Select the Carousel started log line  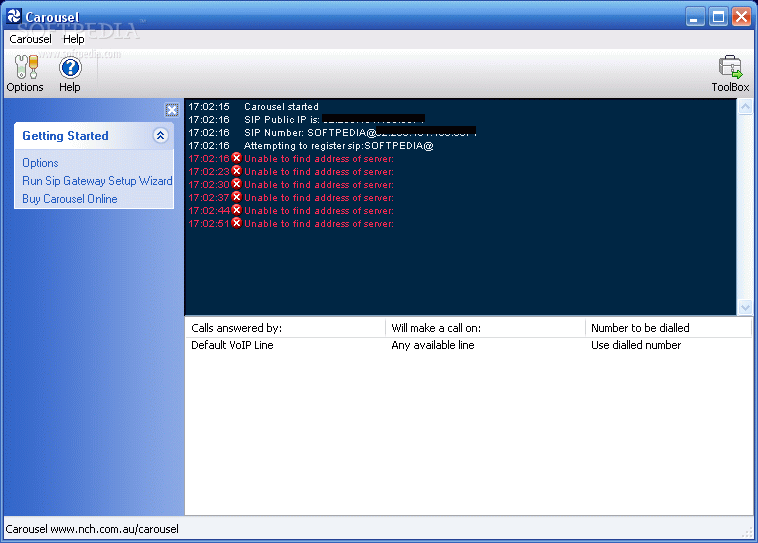click(253, 106)
